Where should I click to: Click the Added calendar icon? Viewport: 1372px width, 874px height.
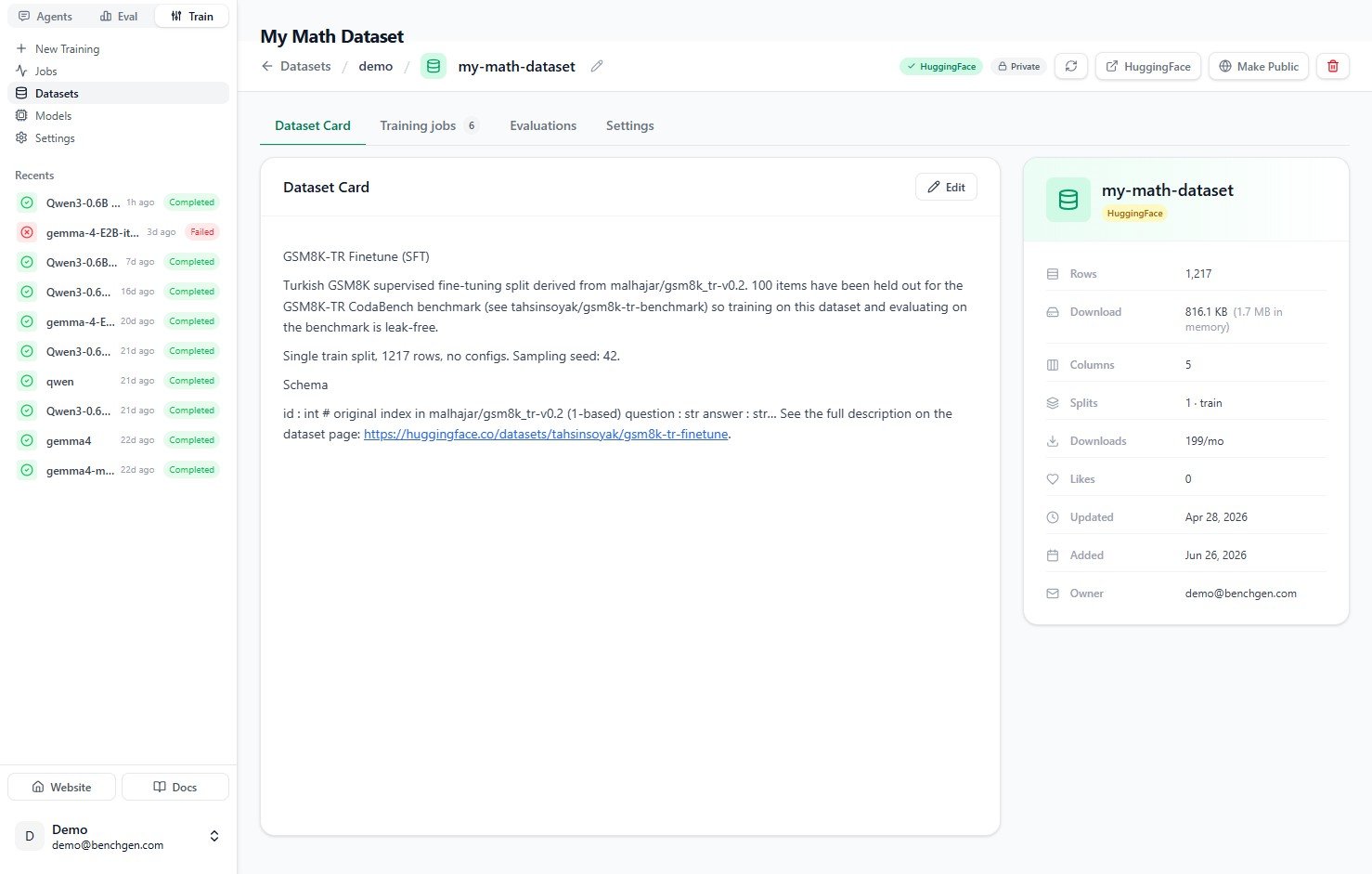click(x=1053, y=555)
